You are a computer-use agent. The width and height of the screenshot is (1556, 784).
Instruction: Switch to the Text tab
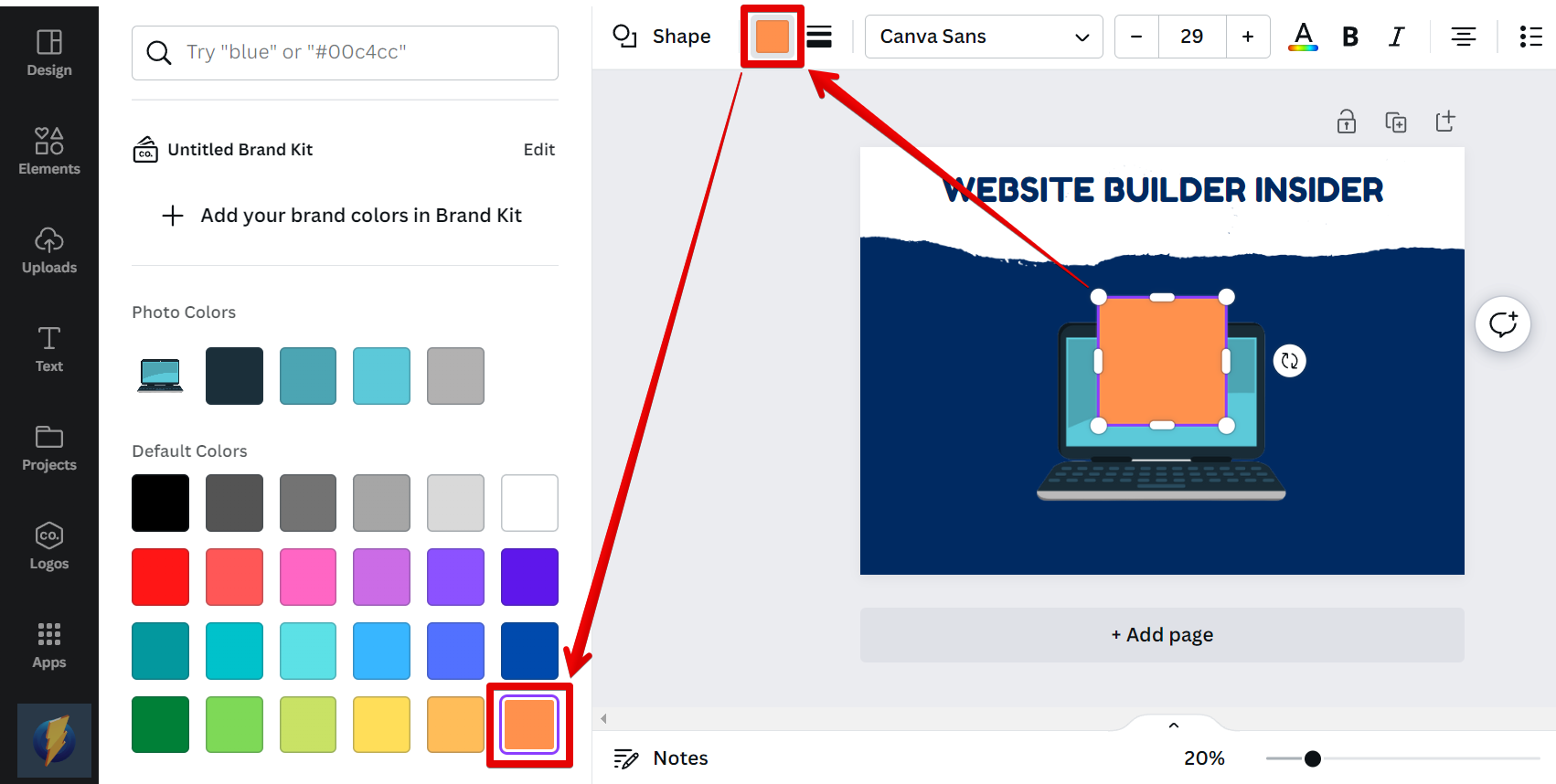(49, 348)
